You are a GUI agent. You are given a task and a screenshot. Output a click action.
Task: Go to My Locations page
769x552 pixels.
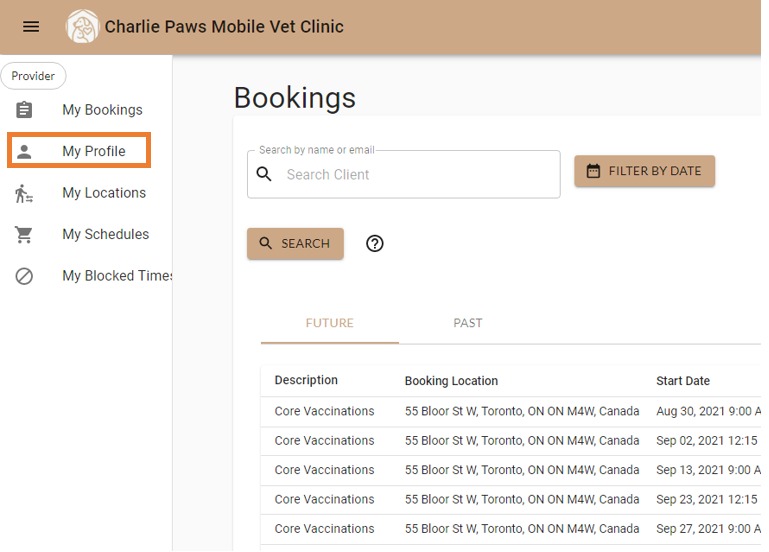tap(104, 193)
